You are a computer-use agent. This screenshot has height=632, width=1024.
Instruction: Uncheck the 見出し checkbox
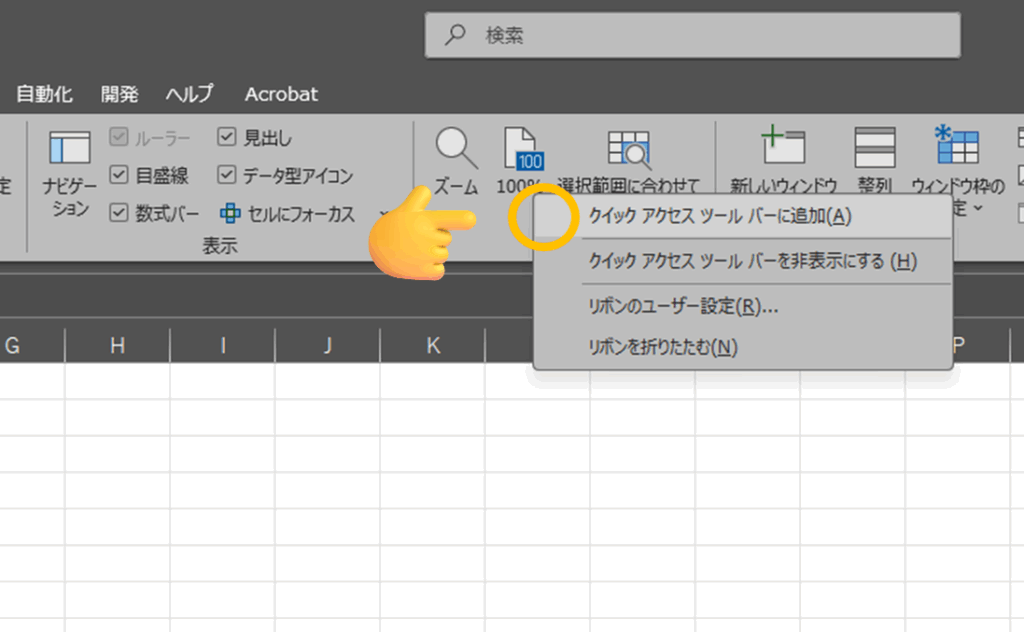click(x=227, y=137)
